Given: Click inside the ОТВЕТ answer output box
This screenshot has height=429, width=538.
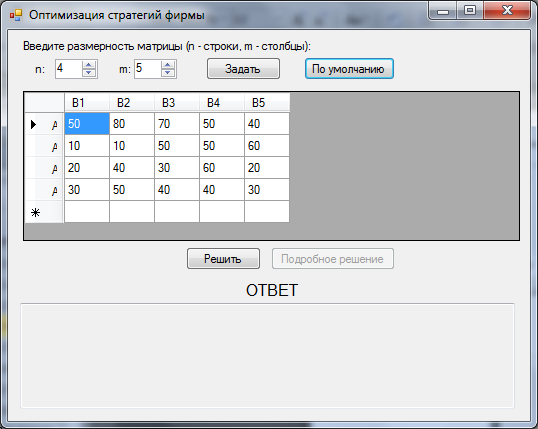Looking at the screenshot, I should click(268, 356).
